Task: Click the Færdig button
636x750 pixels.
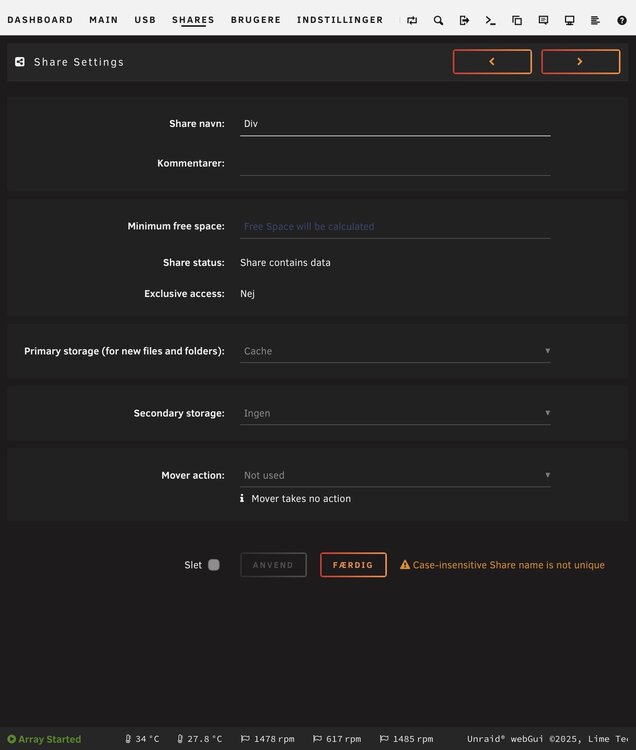Action: (353, 565)
